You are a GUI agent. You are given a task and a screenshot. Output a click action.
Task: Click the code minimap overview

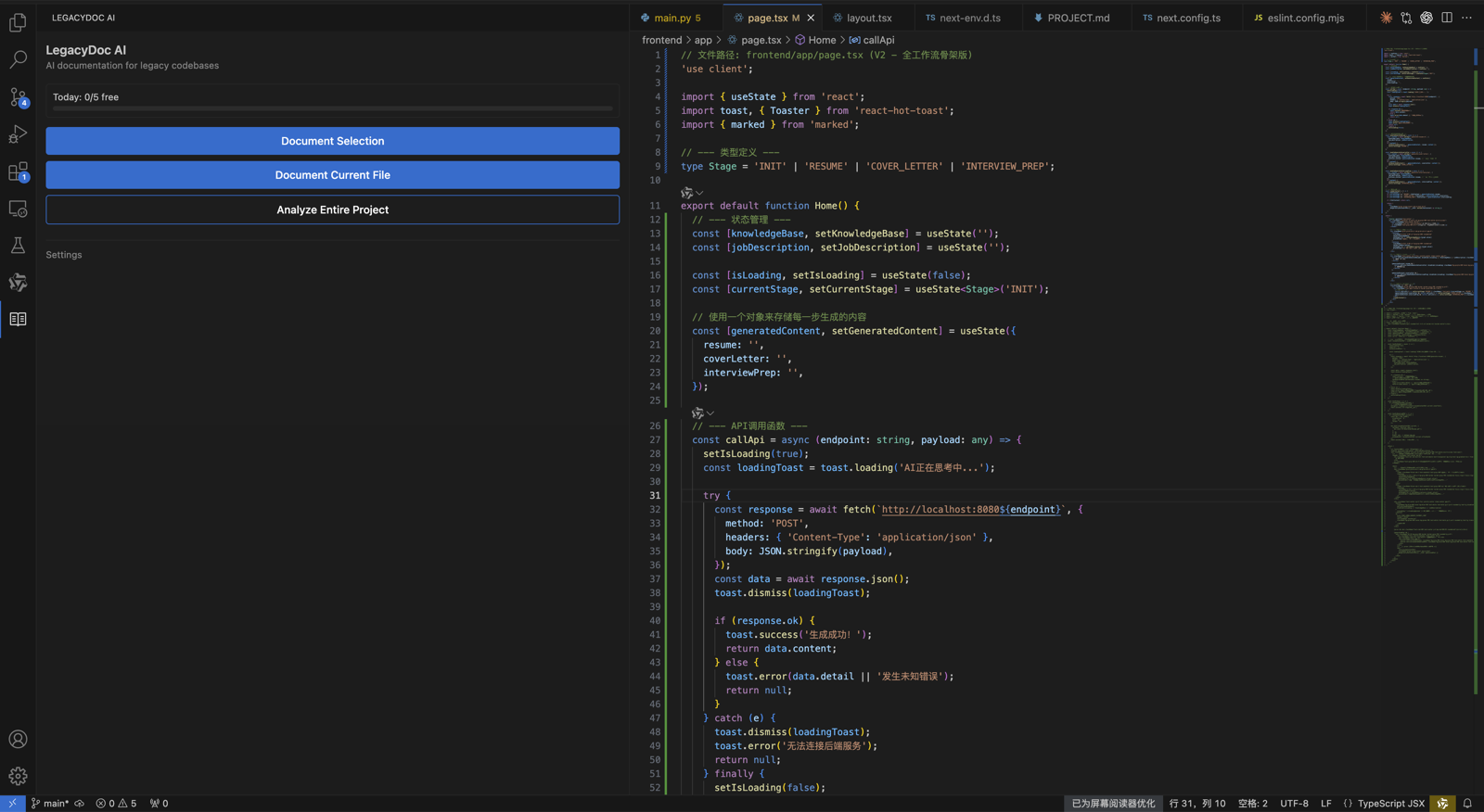pos(1426,306)
